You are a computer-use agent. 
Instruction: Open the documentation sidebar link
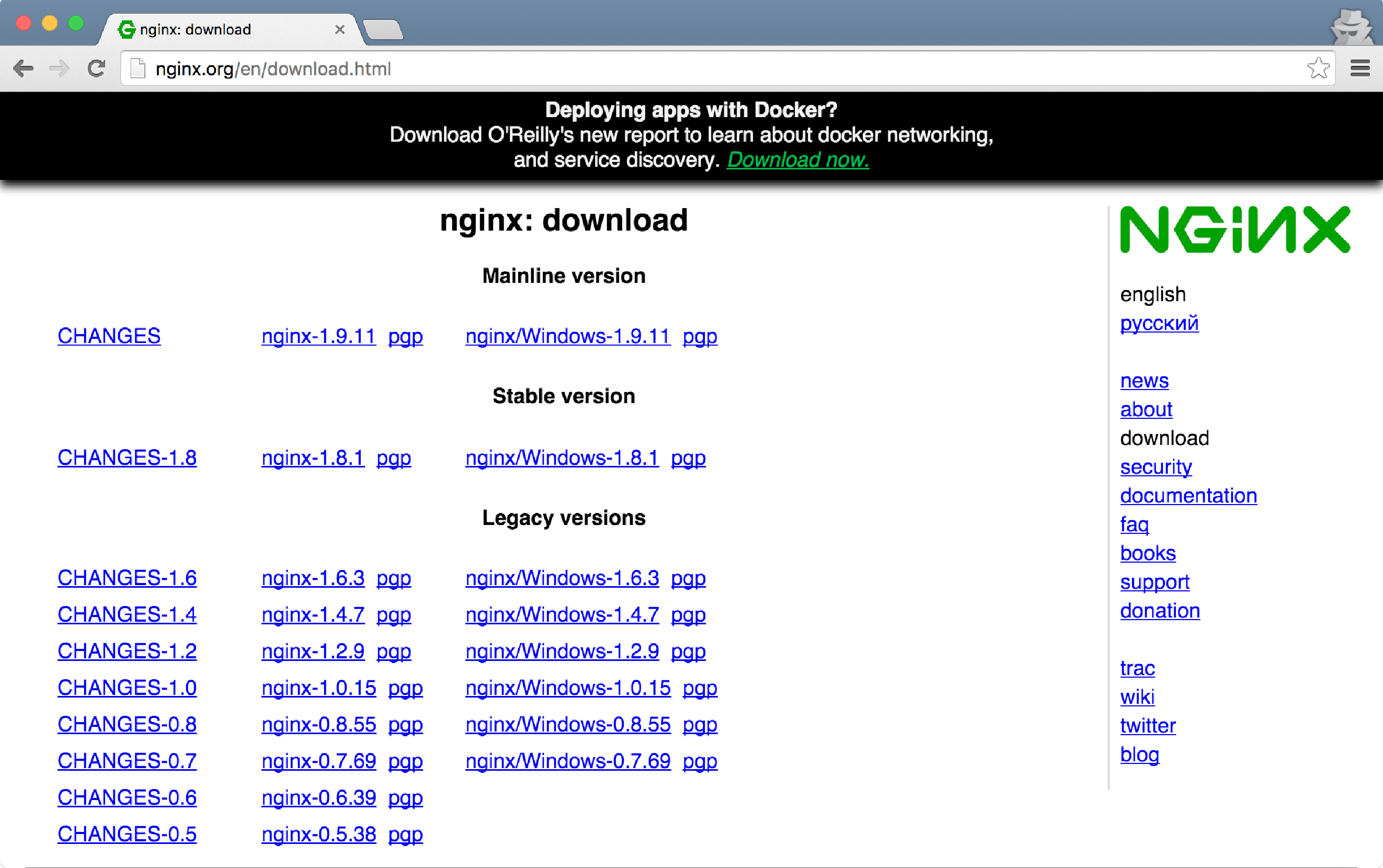click(x=1188, y=495)
